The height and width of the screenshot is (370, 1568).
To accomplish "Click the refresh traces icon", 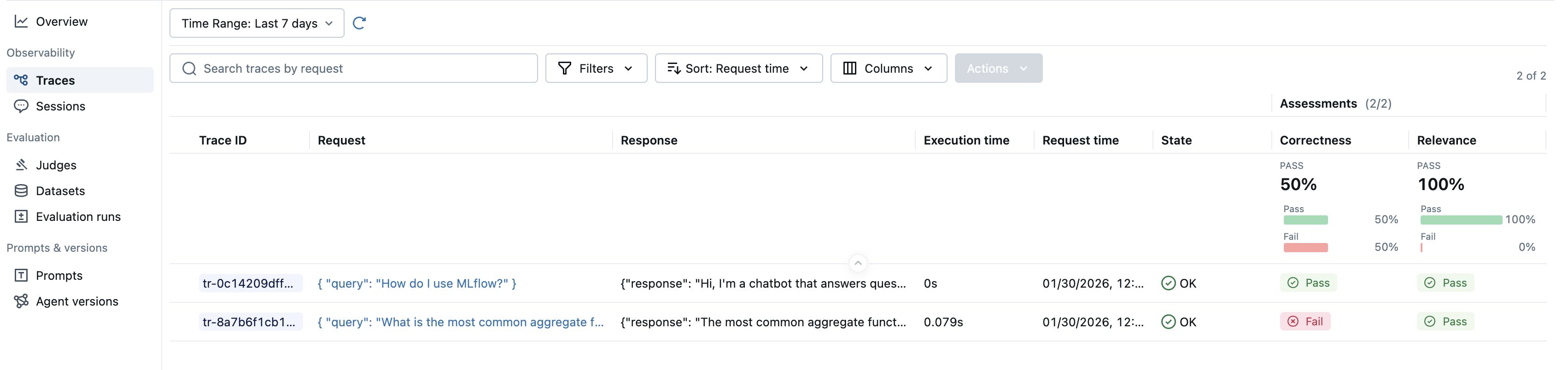I will (x=359, y=23).
